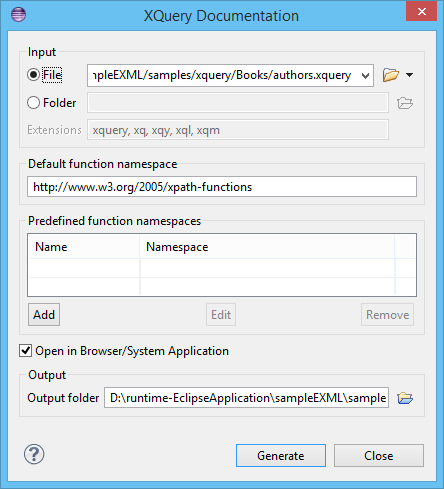The height and width of the screenshot is (489, 444).
Task: Click the Close button
Action: 379,455
